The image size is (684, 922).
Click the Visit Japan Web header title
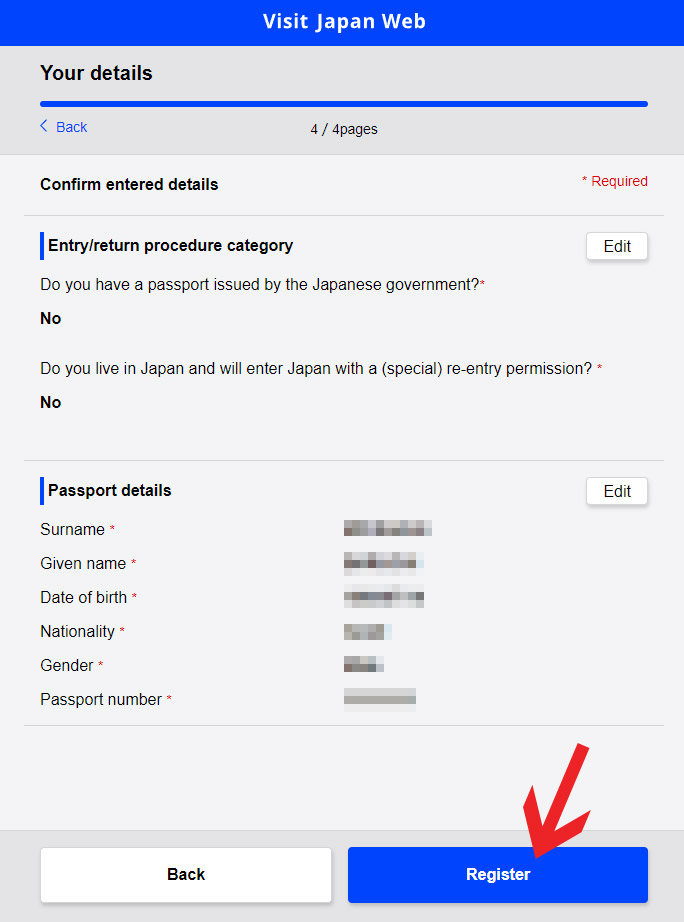tap(344, 22)
